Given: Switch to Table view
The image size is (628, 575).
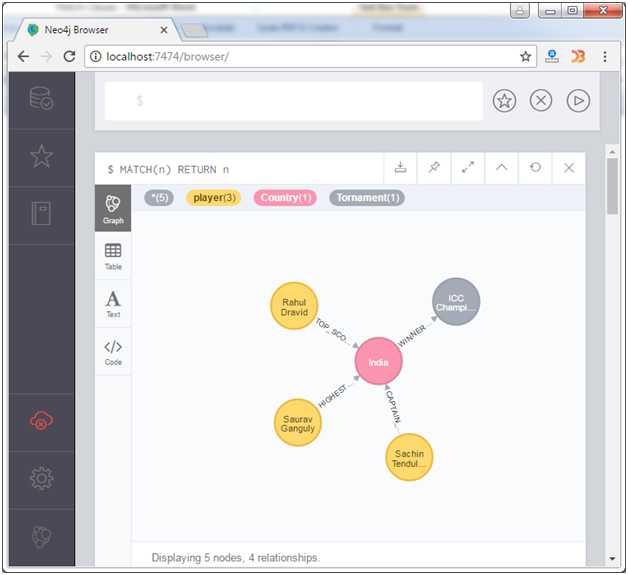Looking at the screenshot, I should (113, 256).
